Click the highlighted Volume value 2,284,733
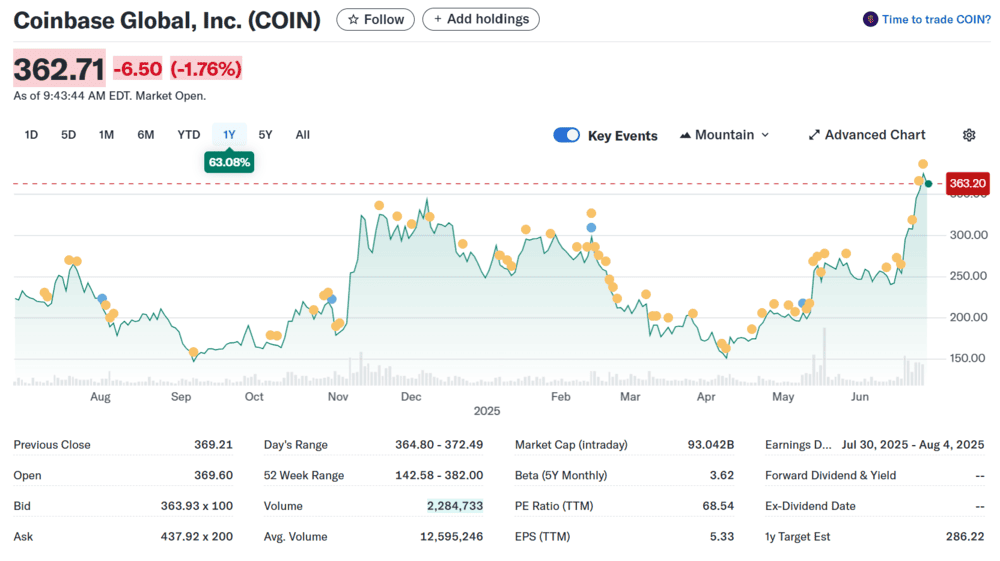Screen dimensions: 1000x561 pyautogui.click(x=455, y=506)
